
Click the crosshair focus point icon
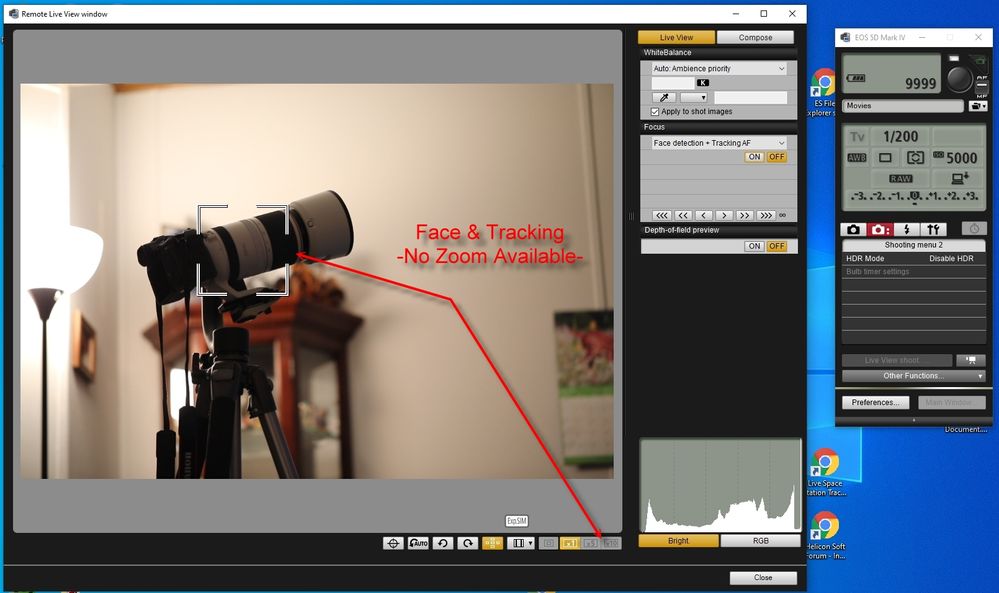pos(393,543)
